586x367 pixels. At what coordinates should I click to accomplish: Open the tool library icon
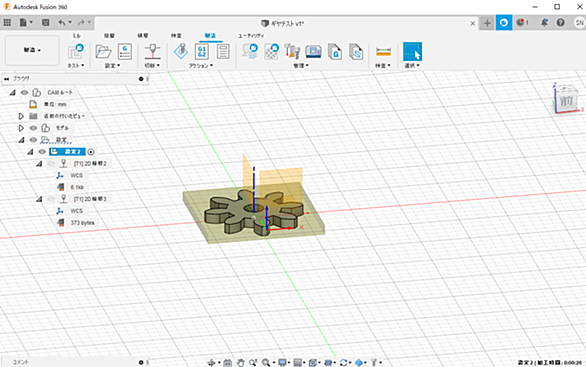[292, 52]
